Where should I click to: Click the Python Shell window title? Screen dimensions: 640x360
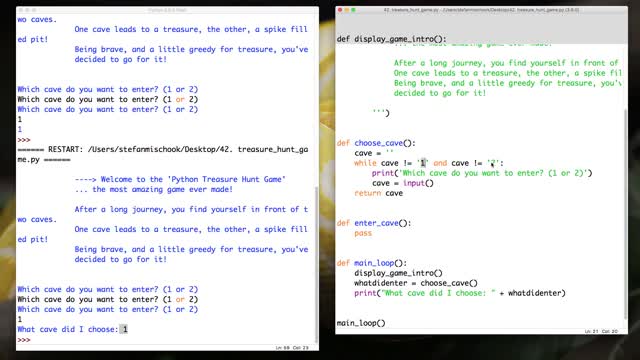click(x=167, y=10)
